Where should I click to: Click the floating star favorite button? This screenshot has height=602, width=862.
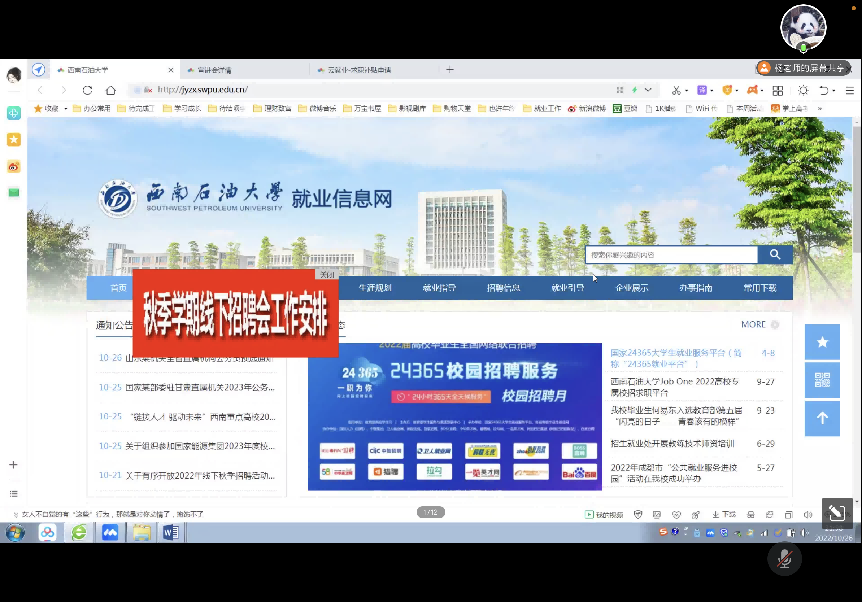(822, 342)
